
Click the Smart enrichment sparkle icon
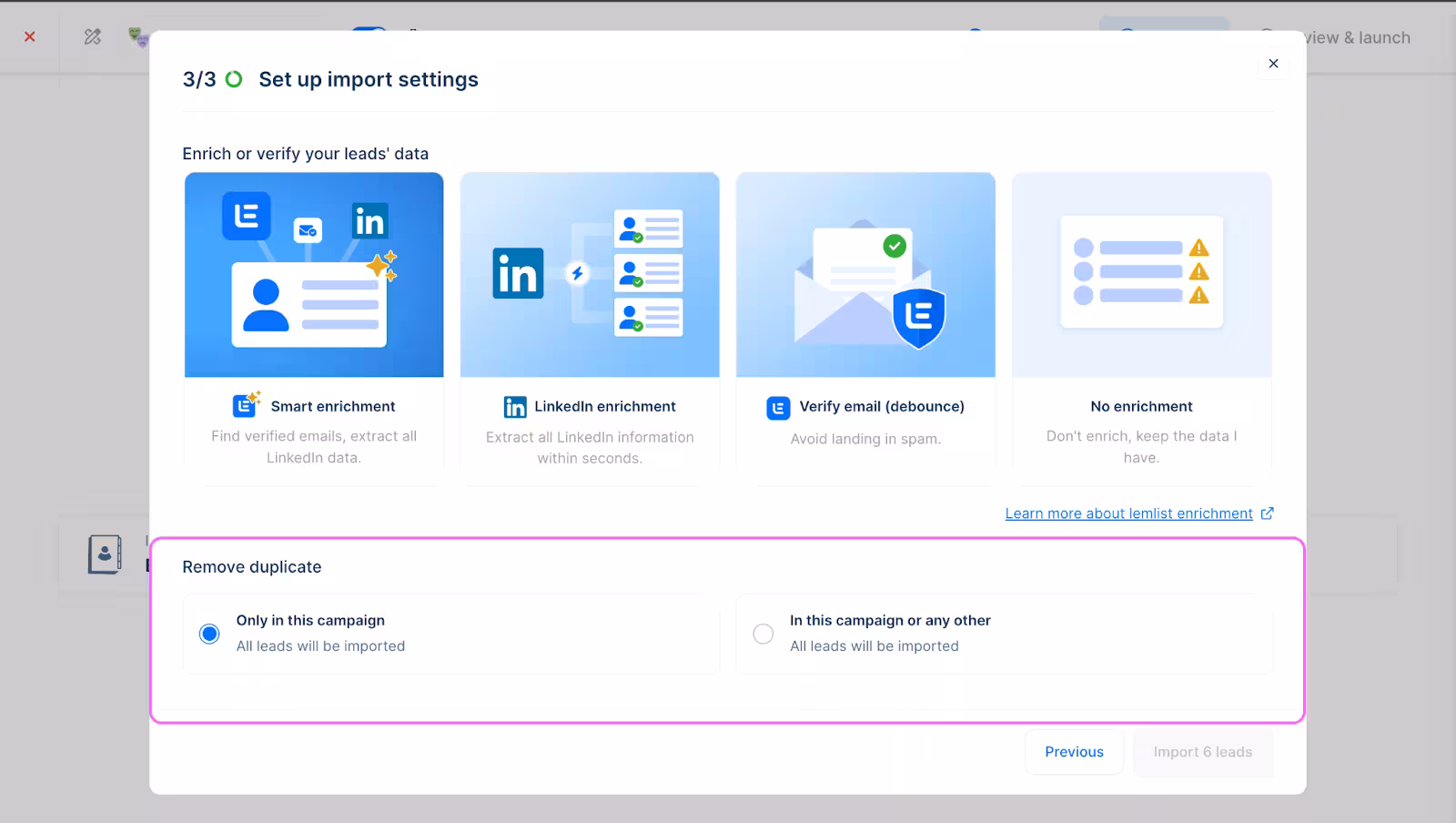pyautogui.click(x=246, y=405)
